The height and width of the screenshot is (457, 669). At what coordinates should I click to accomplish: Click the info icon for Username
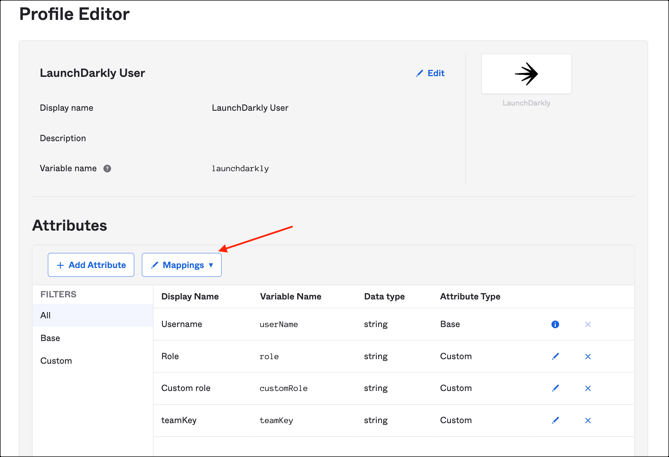click(555, 324)
